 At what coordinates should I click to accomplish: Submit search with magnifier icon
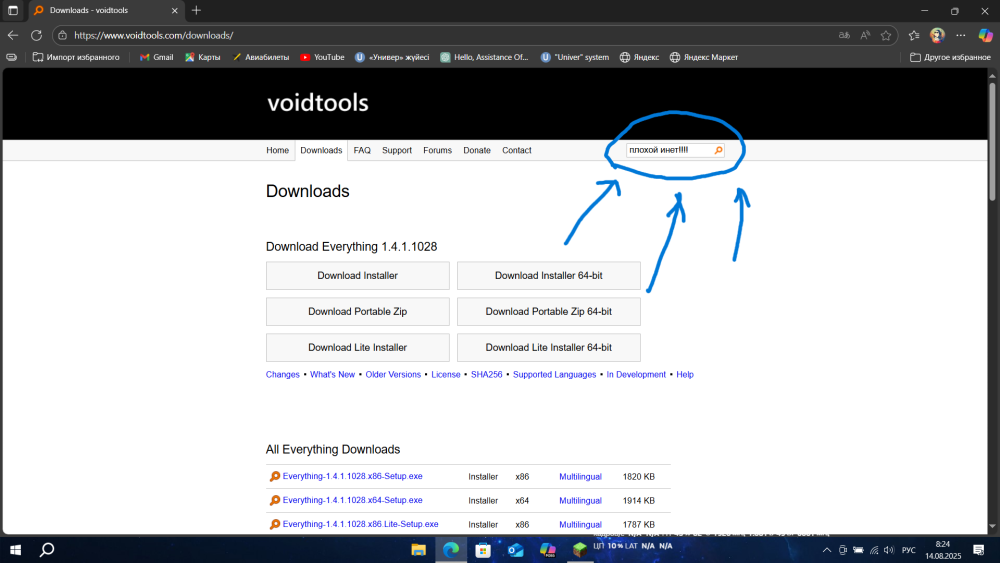718,150
